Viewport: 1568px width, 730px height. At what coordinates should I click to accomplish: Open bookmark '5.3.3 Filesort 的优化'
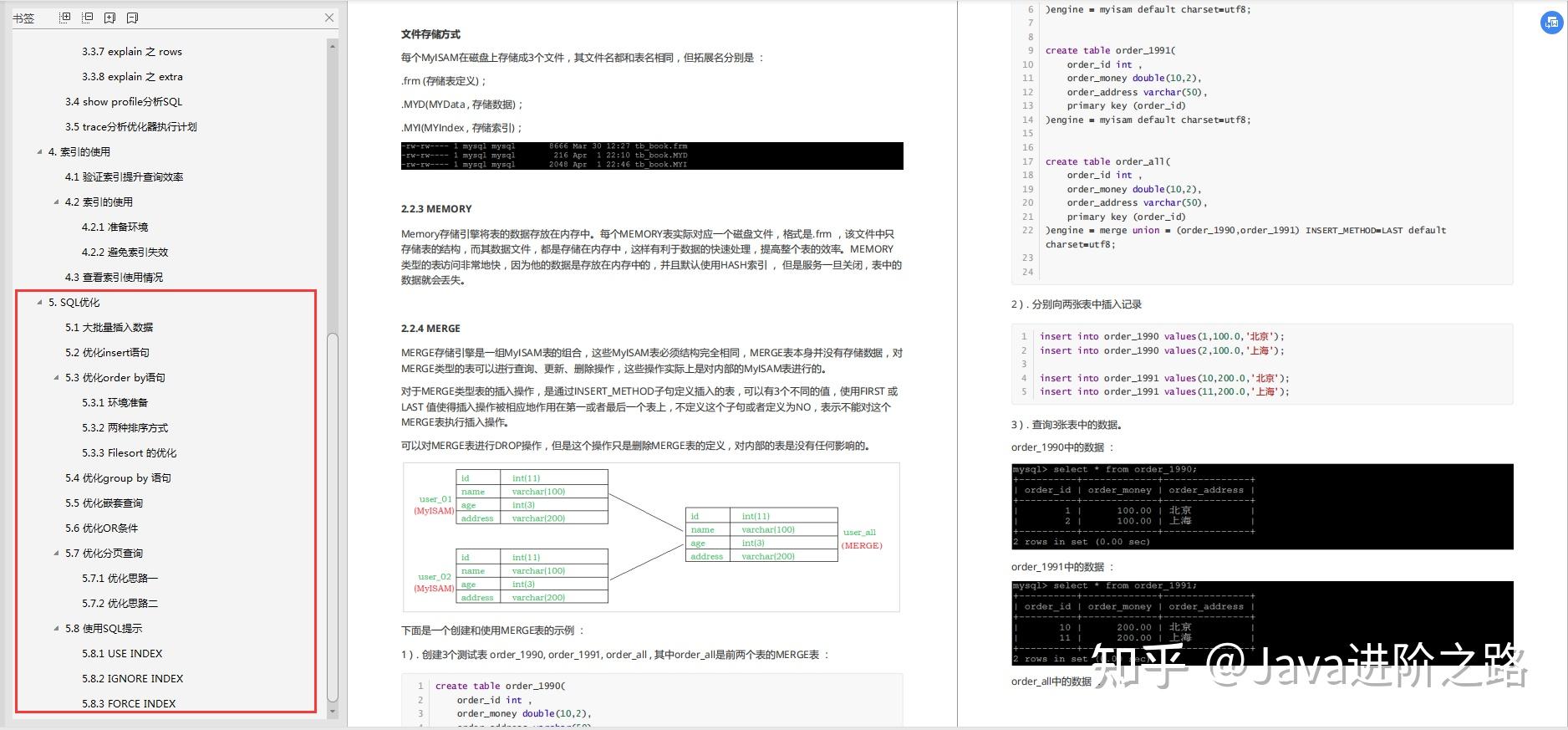130,453
